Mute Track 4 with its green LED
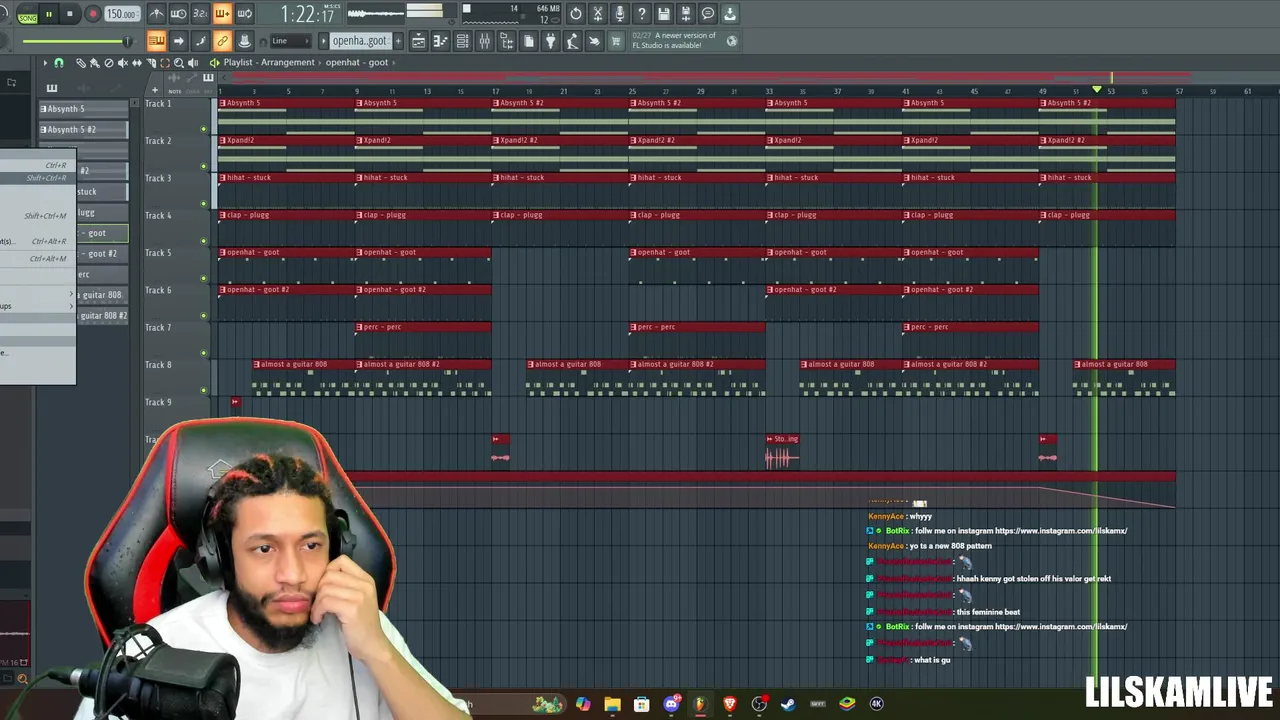Screen dimensions: 1280x720 pos(204,241)
